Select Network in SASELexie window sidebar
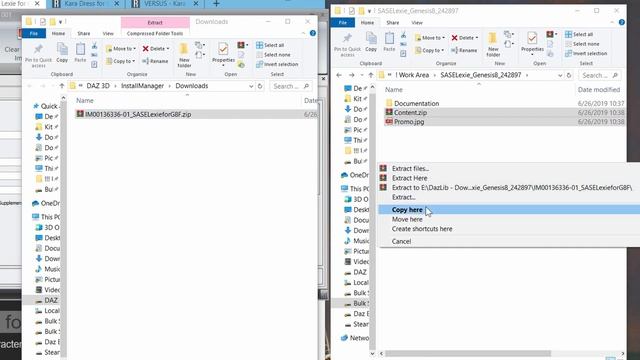 point(355,338)
